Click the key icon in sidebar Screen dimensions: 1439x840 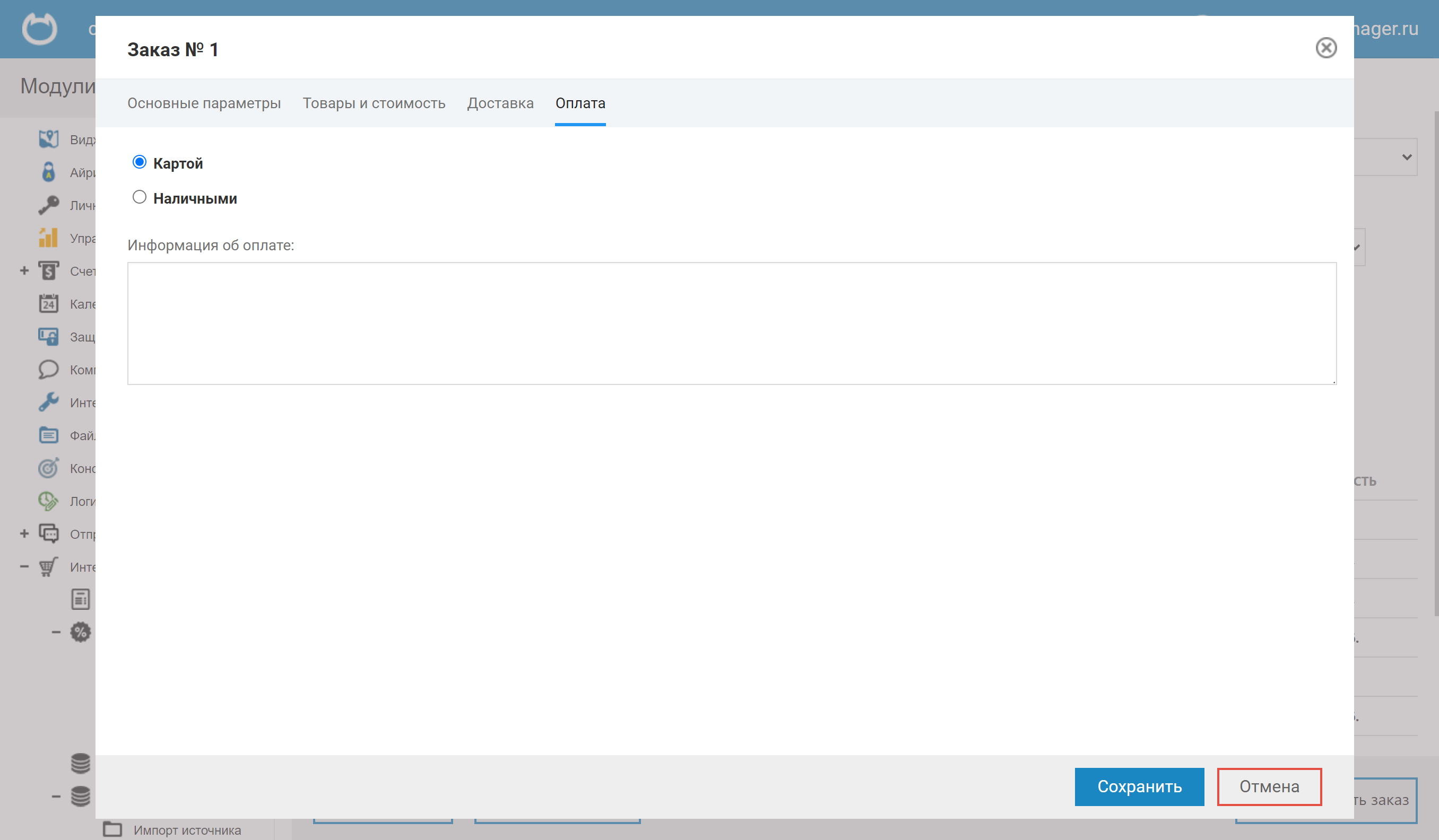[48, 205]
